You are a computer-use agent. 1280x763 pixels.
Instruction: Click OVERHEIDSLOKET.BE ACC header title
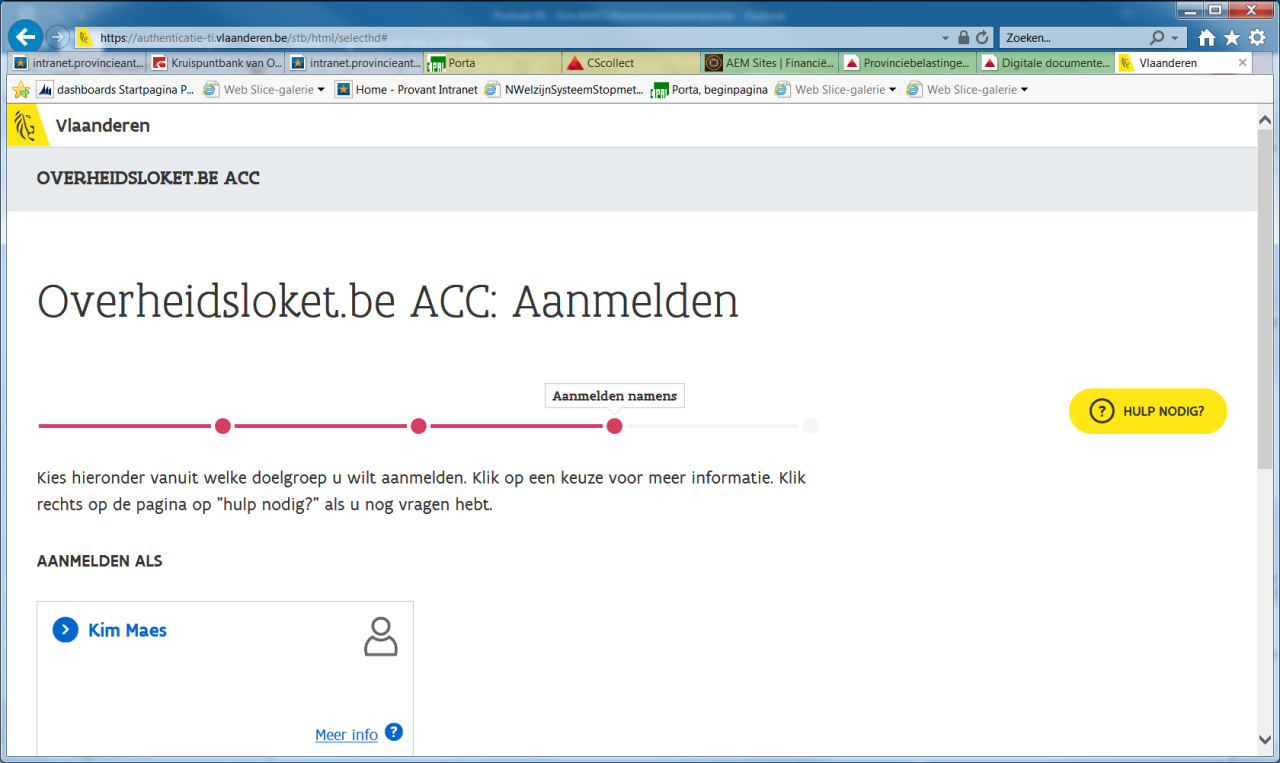[x=148, y=179]
